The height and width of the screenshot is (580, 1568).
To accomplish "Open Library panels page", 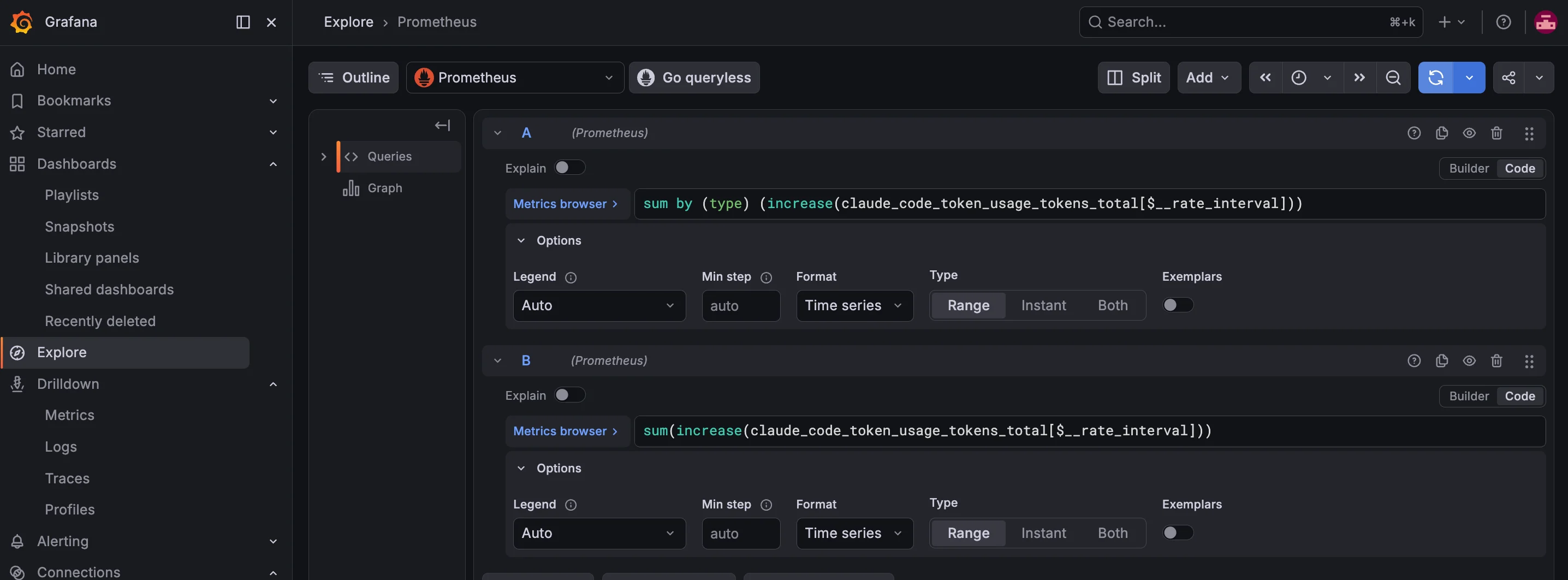I will click(x=92, y=257).
